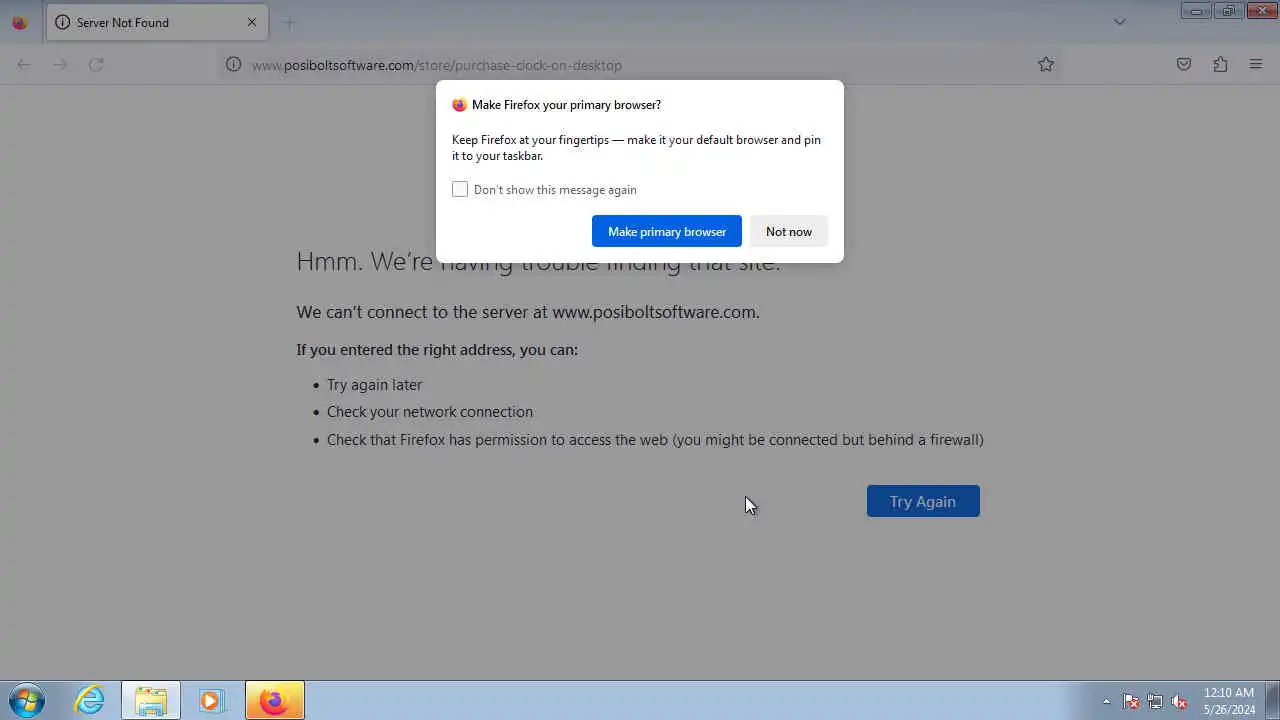The image size is (1280, 720).
Task: Click muted volume speaker tray icon
Action: (1179, 701)
